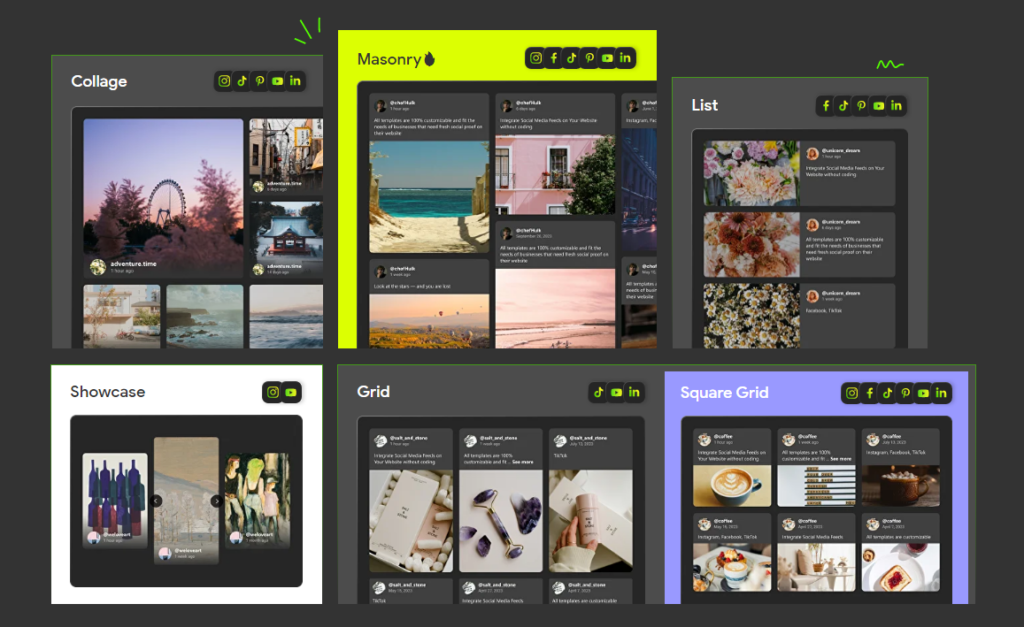Select the LinkedIn icon in Masonry header

[625, 58]
